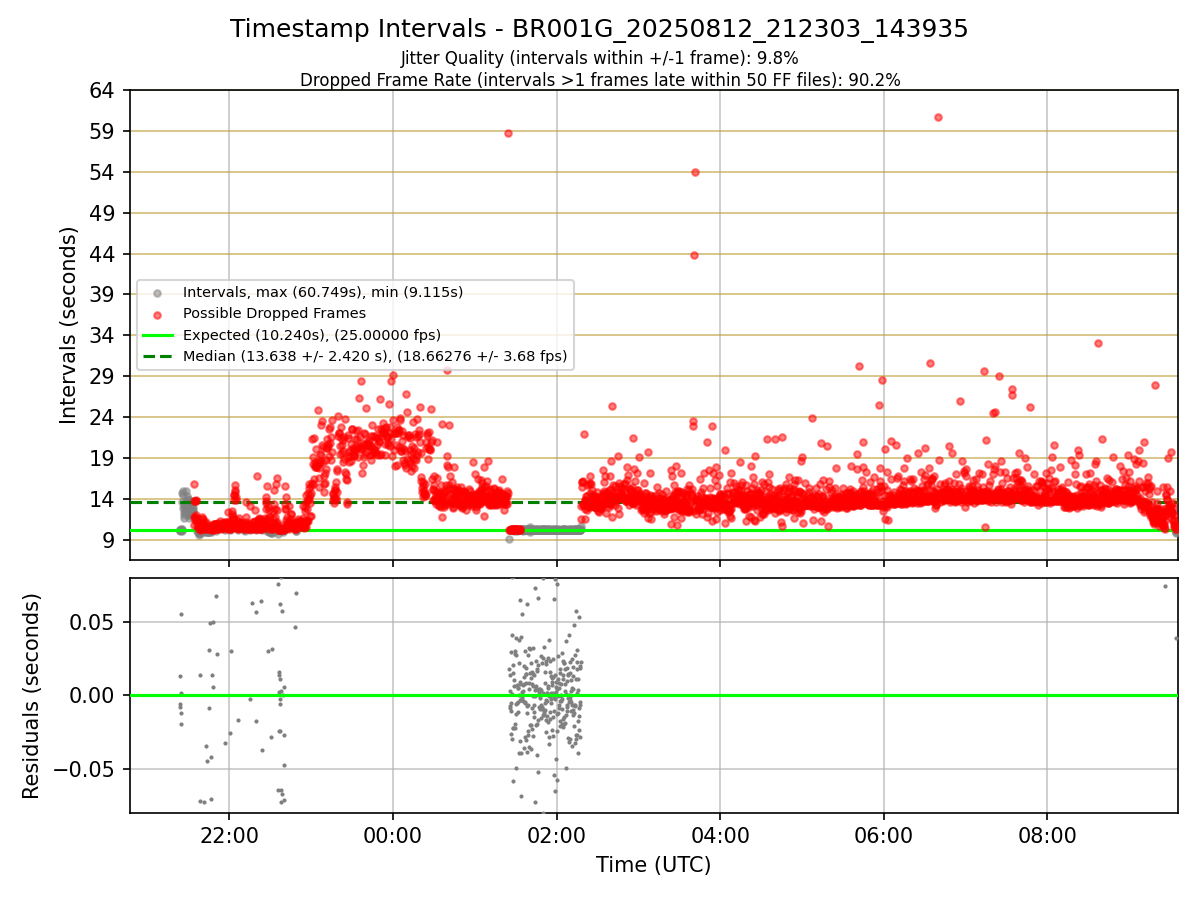Click the '06:00' x-axis tick label
Image resolution: width=1200 pixels, height=900 pixels.
tap(884, 833)
